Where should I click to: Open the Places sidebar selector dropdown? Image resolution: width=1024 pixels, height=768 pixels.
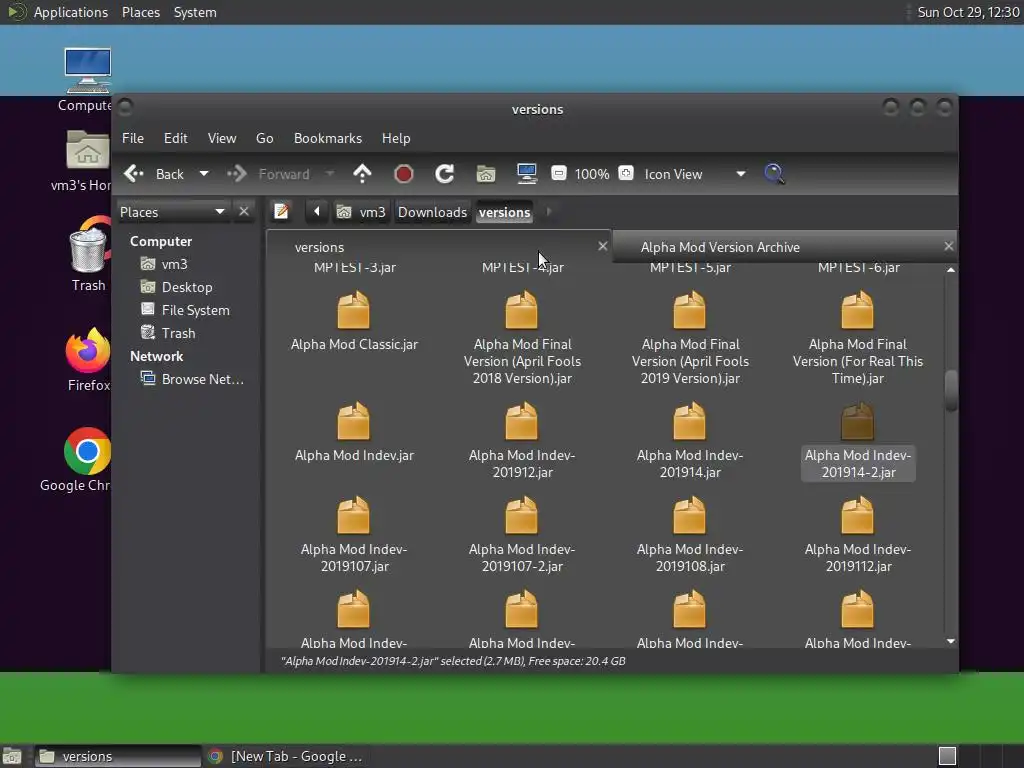click(x=172, y=212)
